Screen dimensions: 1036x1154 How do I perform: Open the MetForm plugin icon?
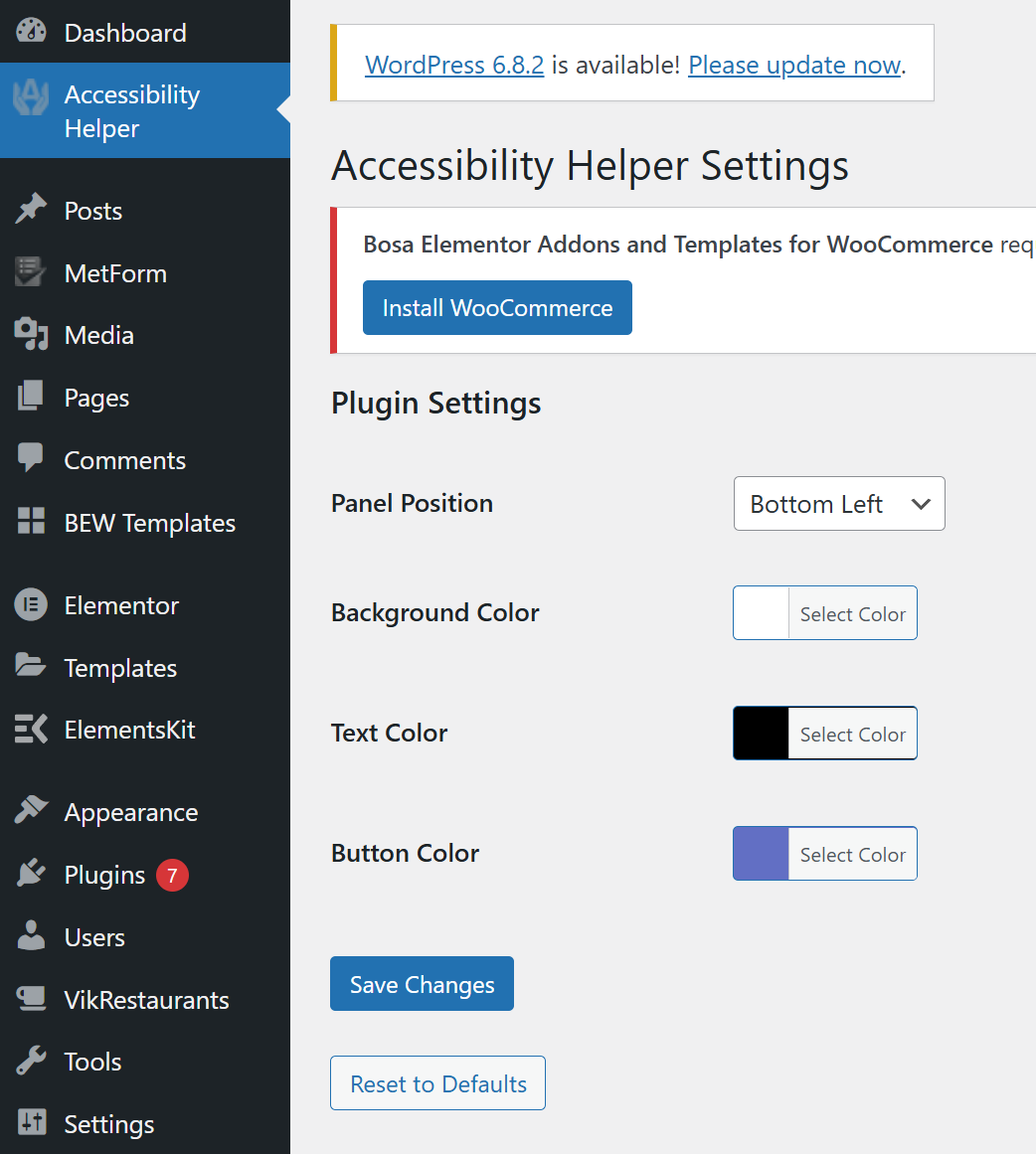pos(32,272)
